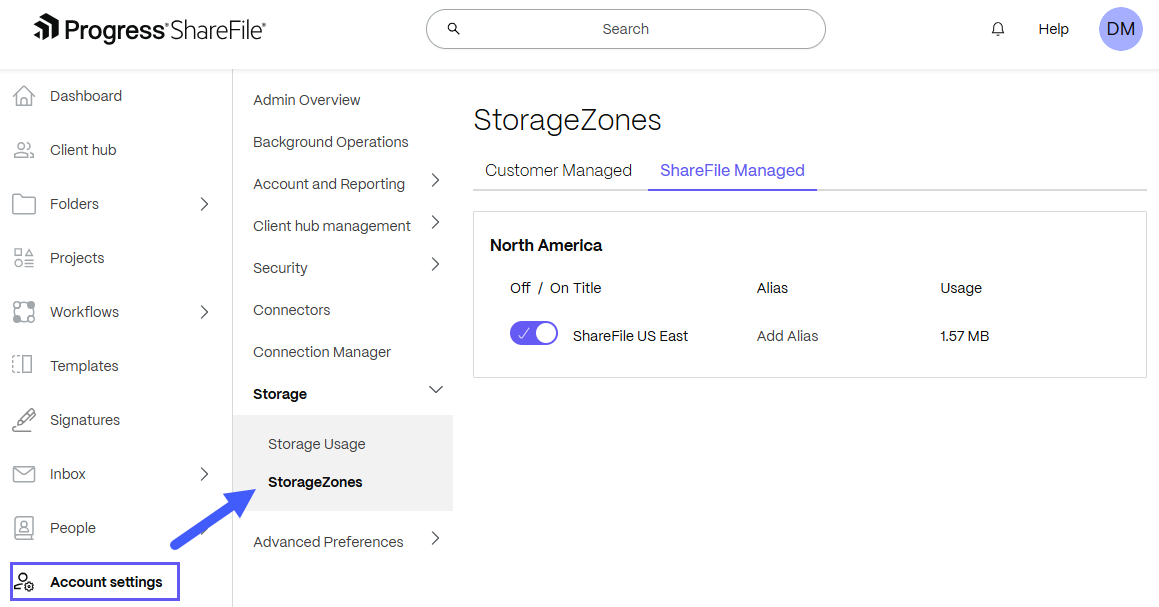Select StorageZones submenu item
1159x607 pixels.
click(315, 482)
